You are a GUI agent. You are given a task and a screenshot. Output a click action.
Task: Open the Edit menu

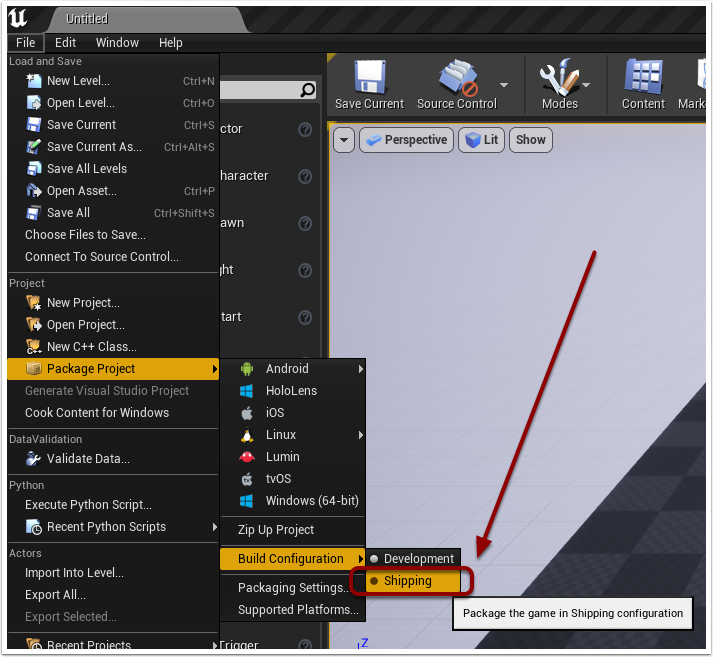(65, 43)
